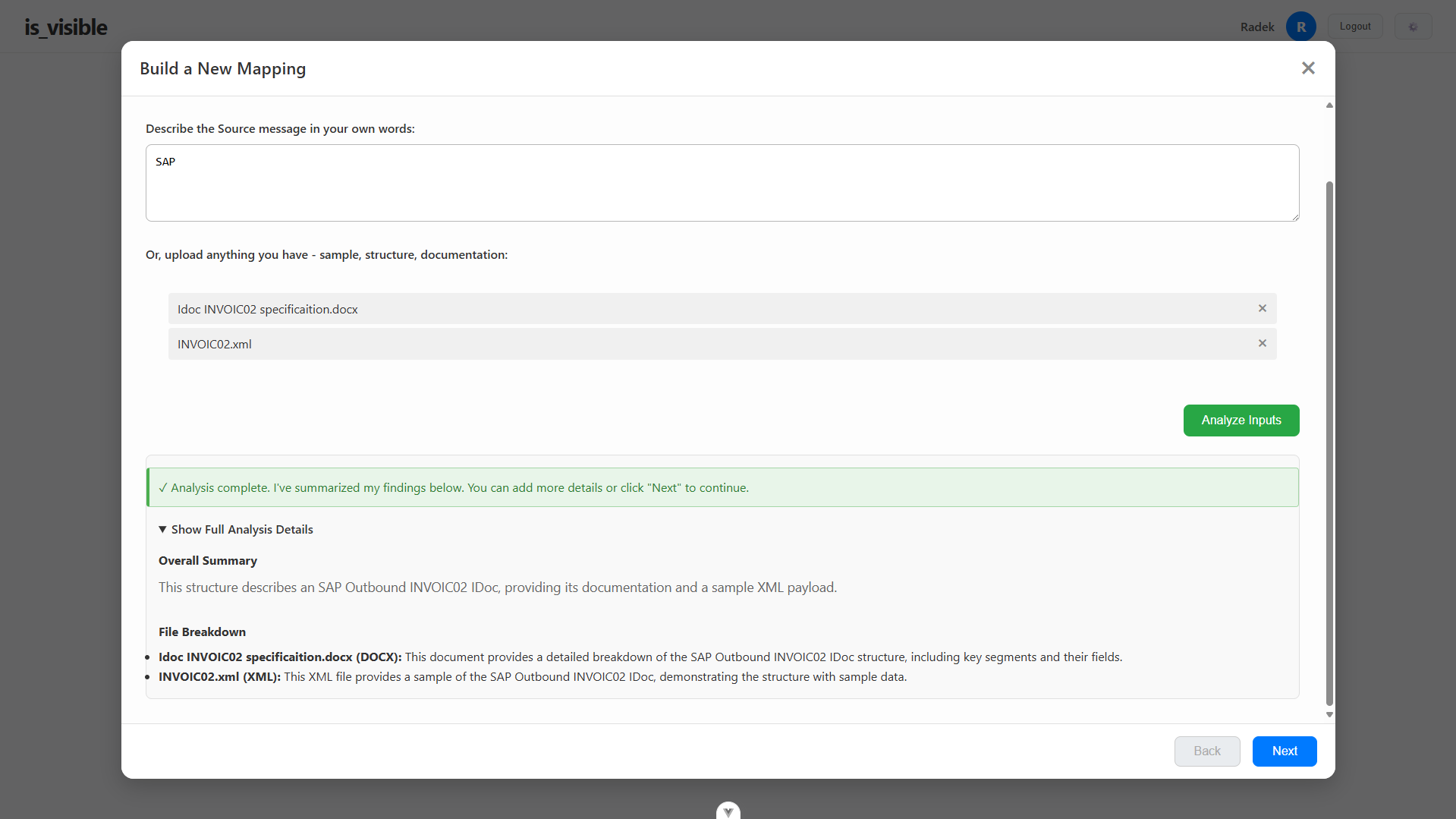Click the is_visible logo
Screen dimensions: 1456x819
[65, 27]
